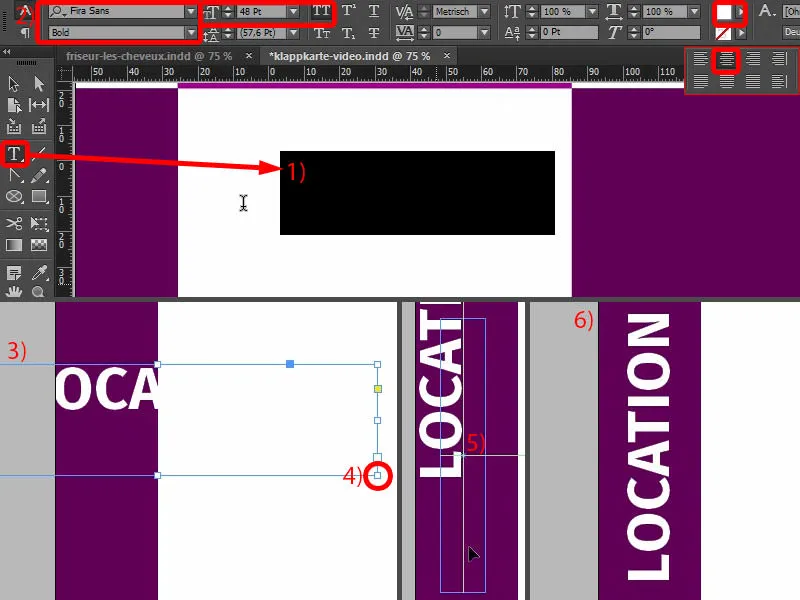Screen dimensions: 800x600
Task: Toggle Small Caps formatting
Action: 321,33
